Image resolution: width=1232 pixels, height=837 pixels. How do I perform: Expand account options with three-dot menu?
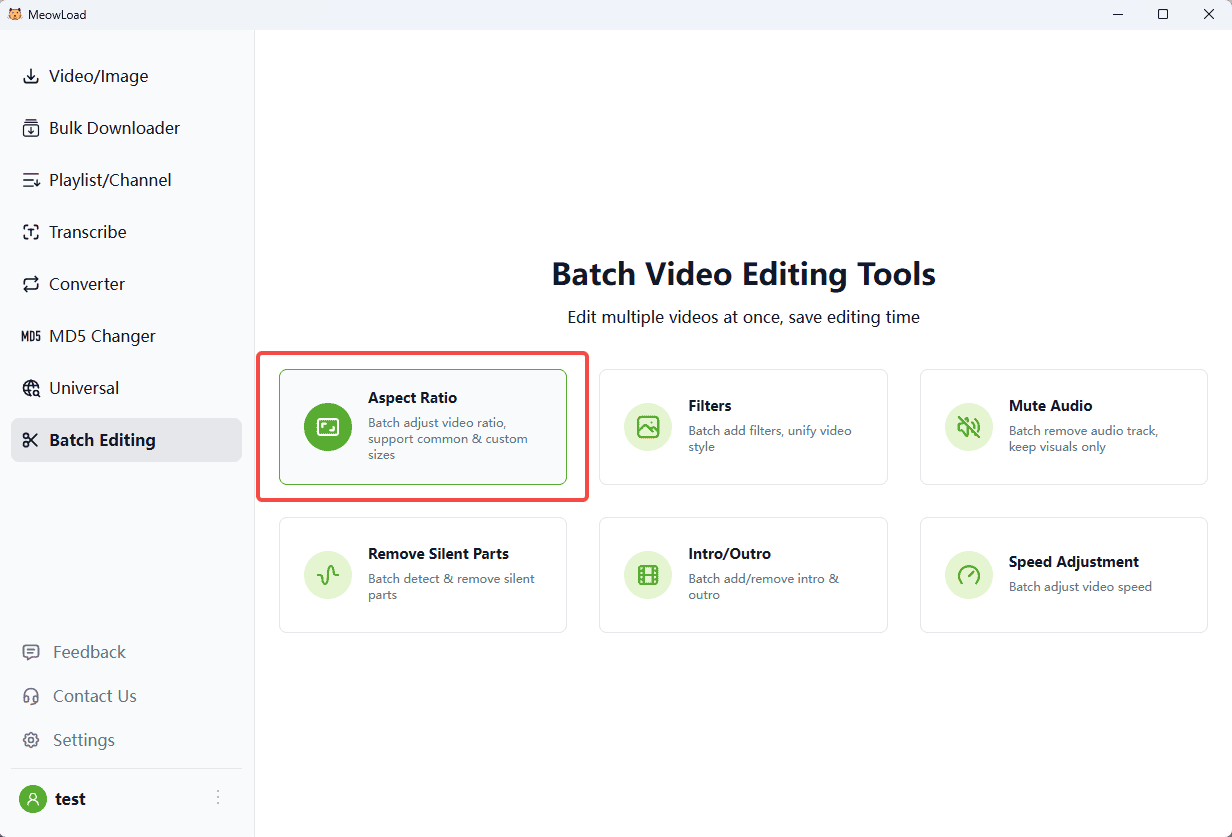[x=218, y=798]
